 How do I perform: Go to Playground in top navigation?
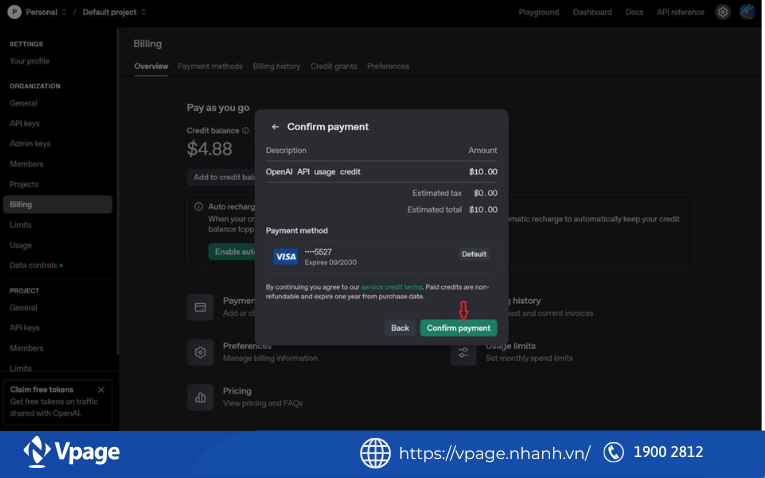[x=539, y=12]
